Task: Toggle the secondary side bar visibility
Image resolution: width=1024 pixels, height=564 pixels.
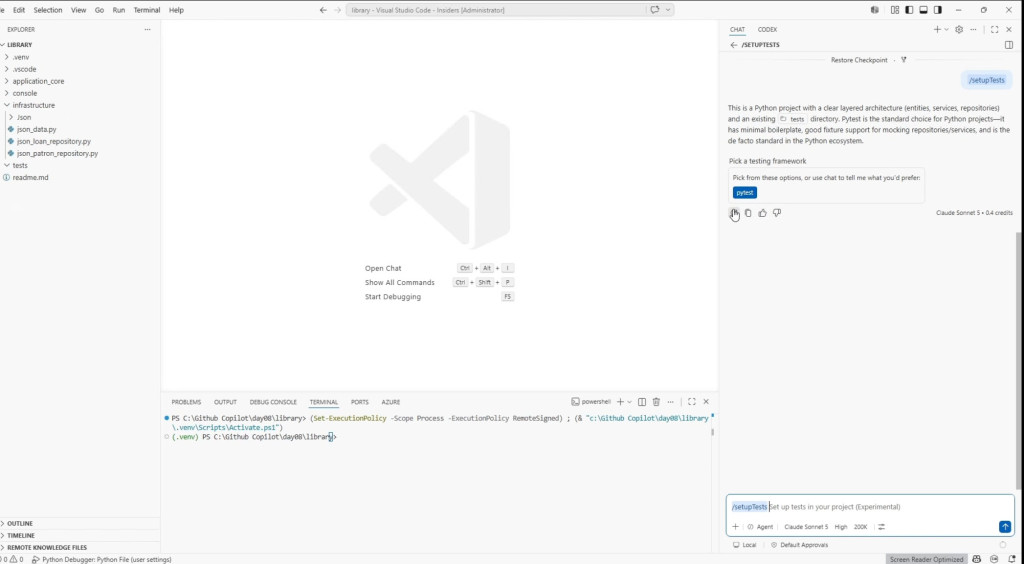Action: 938,10
